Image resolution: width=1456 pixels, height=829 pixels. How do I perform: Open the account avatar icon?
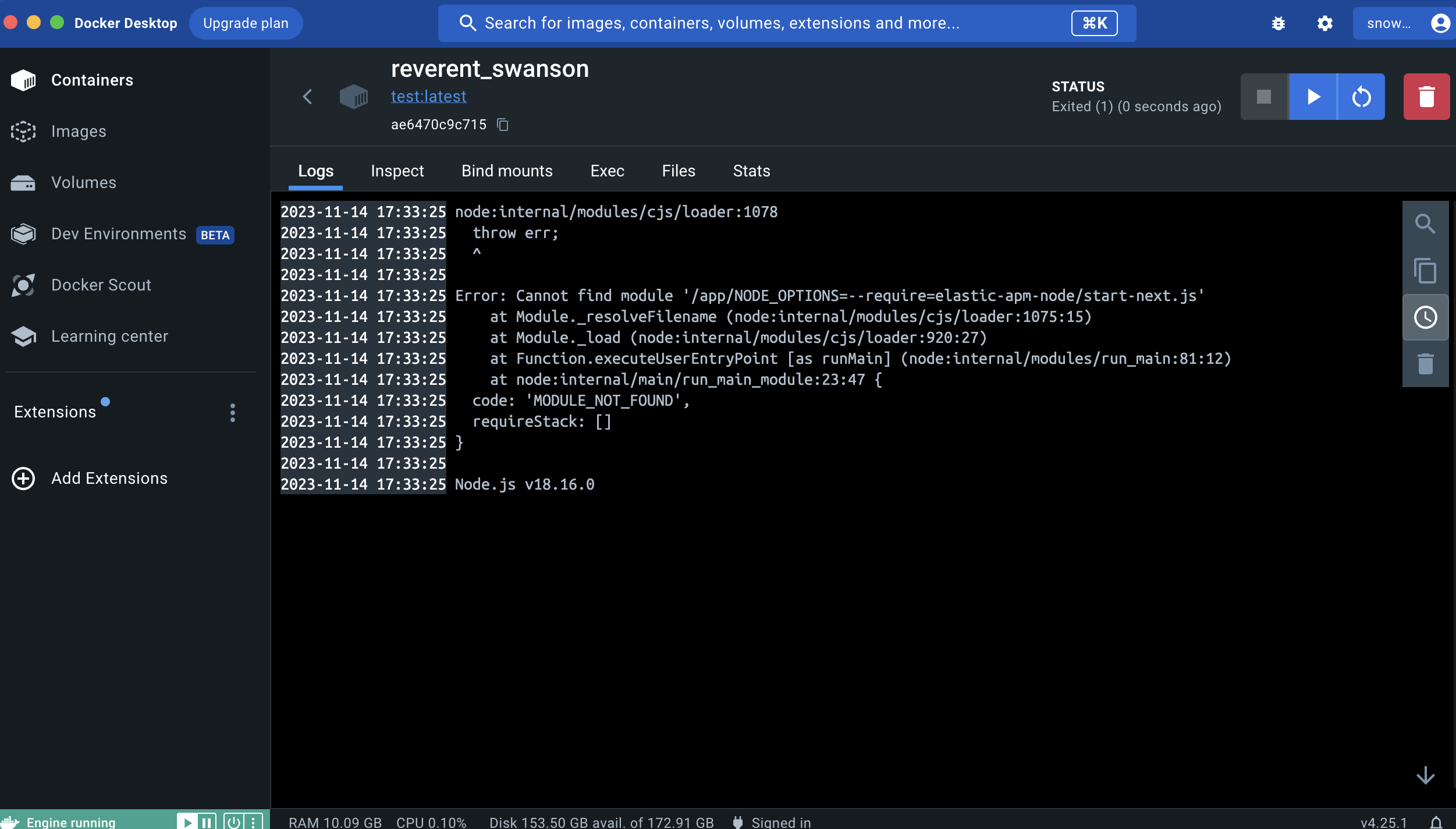click(1440, 23)
